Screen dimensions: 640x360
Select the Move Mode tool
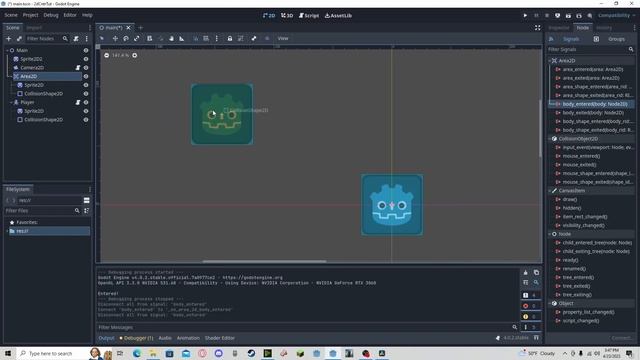pyautogui.click(x=115, y=38)
